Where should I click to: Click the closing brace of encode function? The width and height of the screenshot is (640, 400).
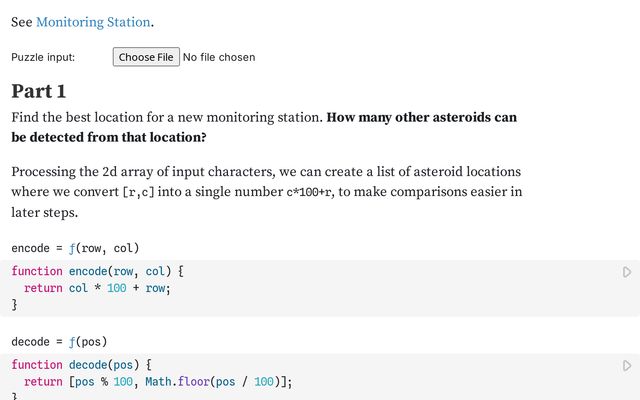coord(15,305)
